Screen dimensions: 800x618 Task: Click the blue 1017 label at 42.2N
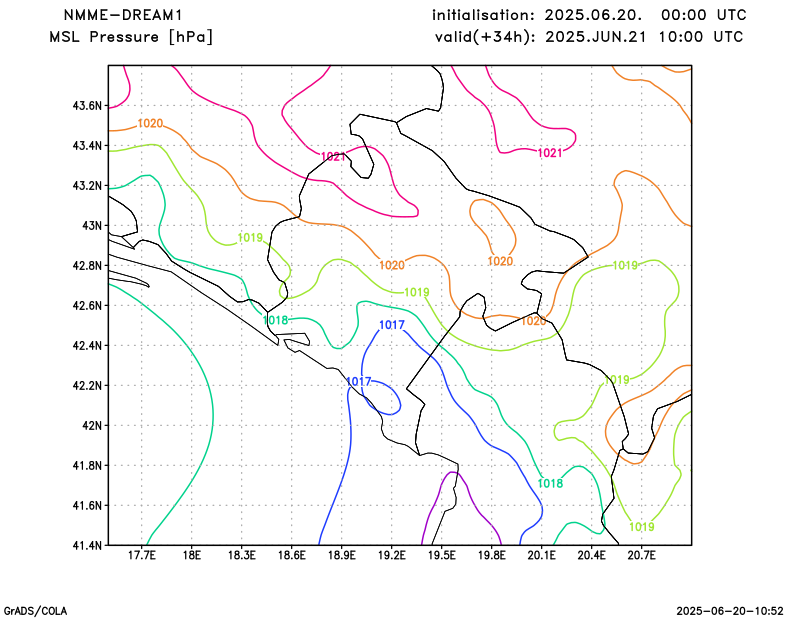[359, 382]
